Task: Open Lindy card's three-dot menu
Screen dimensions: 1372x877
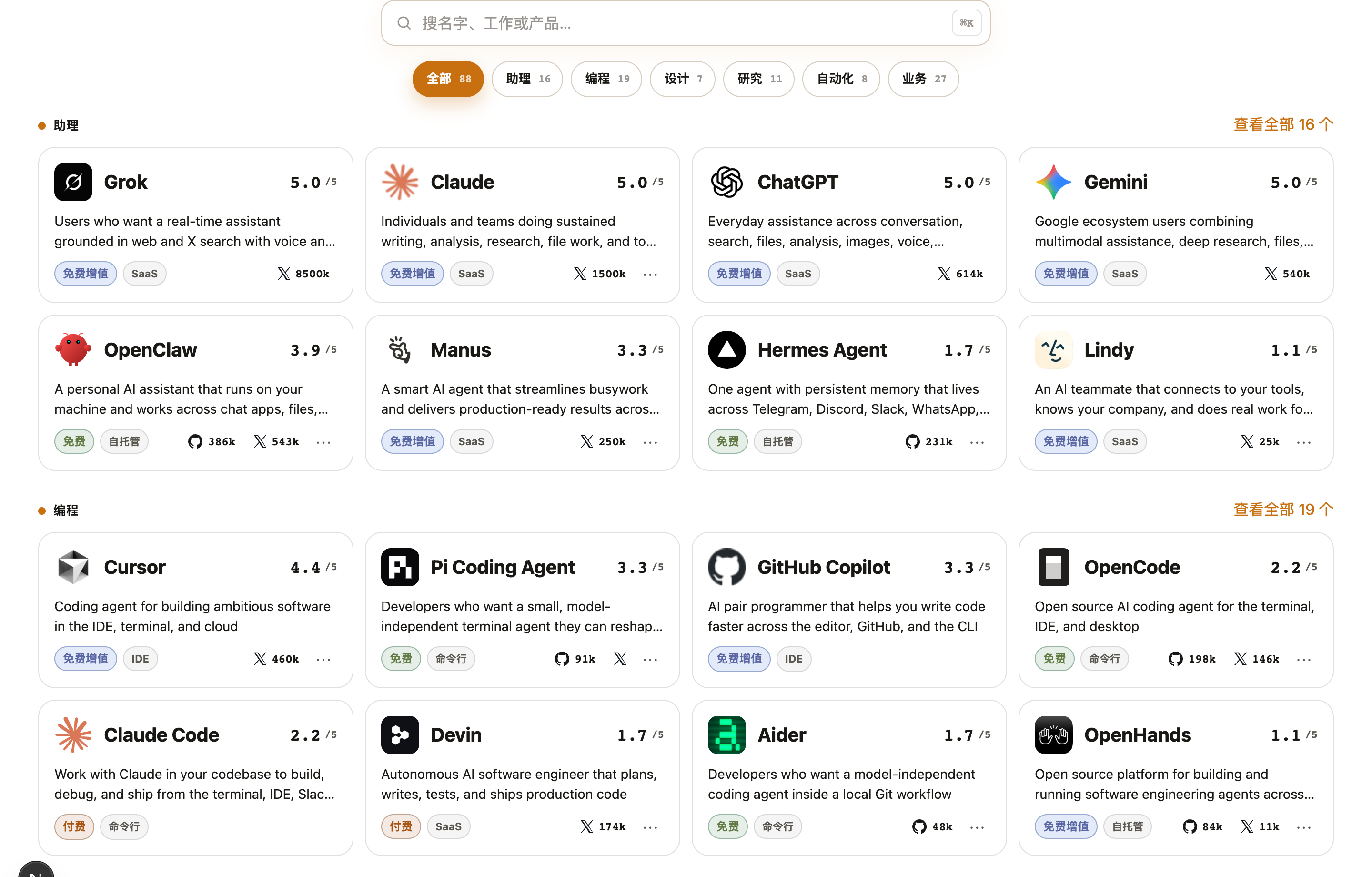Action: (1303, 442)
